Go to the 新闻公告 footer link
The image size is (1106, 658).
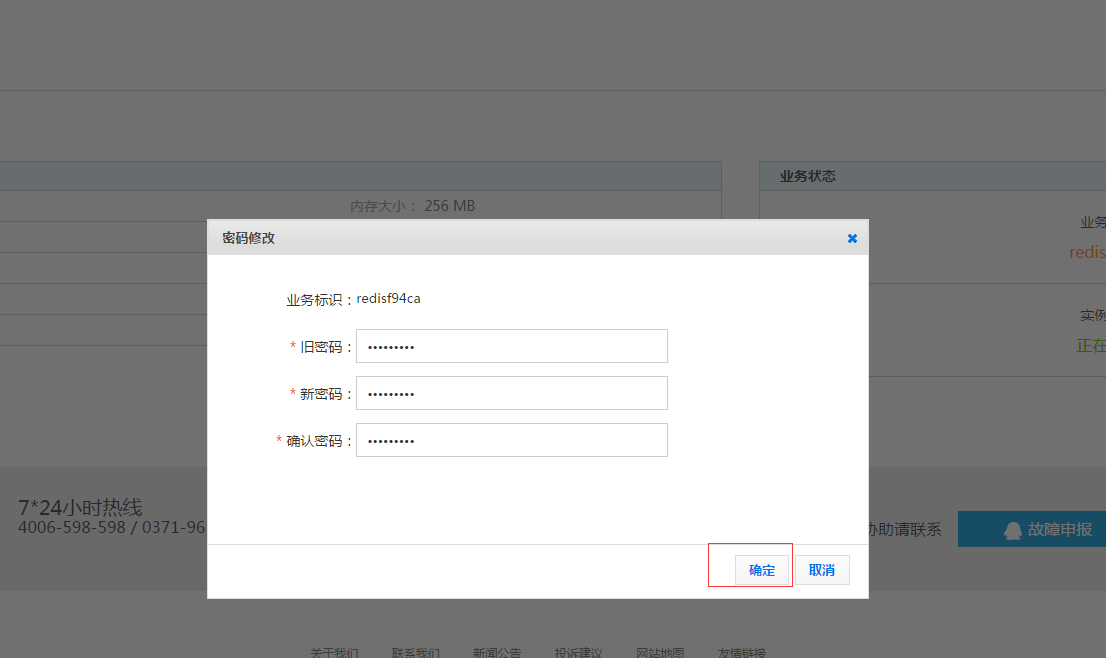497,652
